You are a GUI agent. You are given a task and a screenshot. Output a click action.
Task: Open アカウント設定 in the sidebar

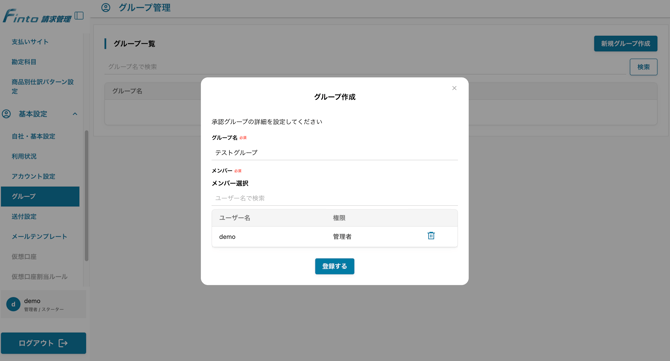coord(33,176)
